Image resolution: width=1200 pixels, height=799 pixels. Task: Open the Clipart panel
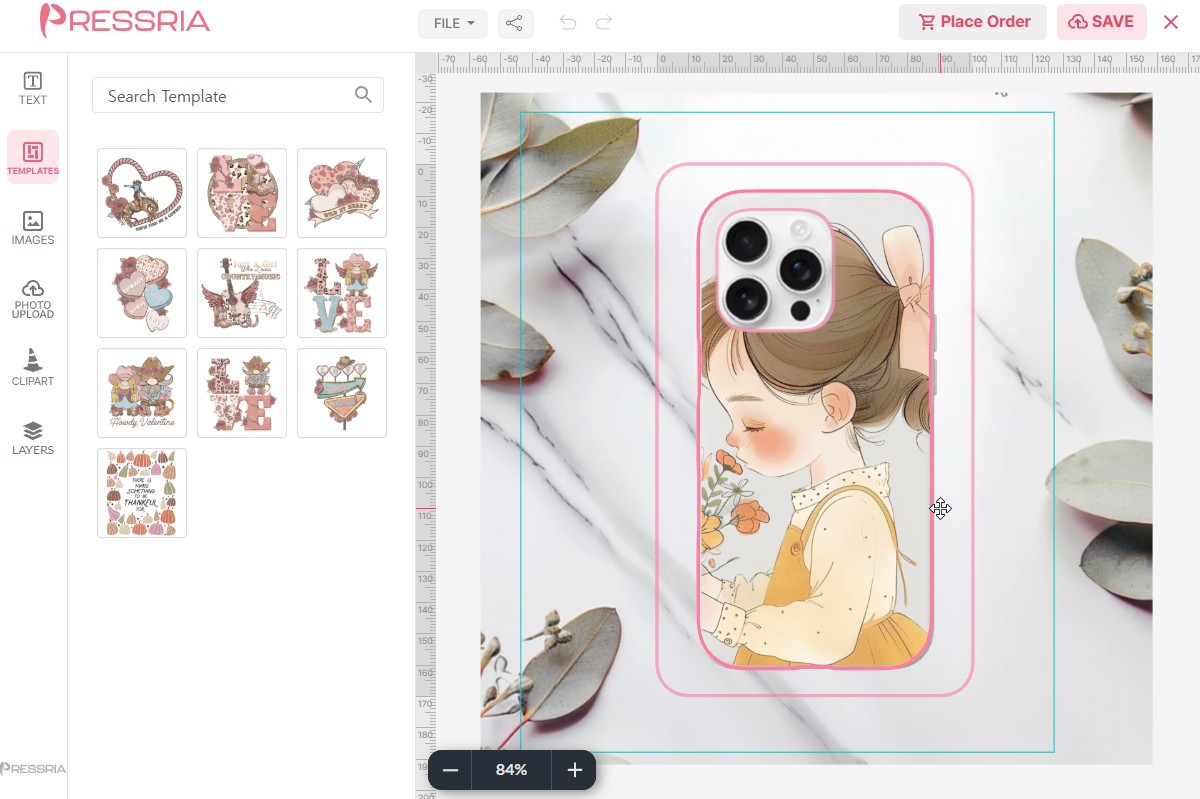coord(33,368)
